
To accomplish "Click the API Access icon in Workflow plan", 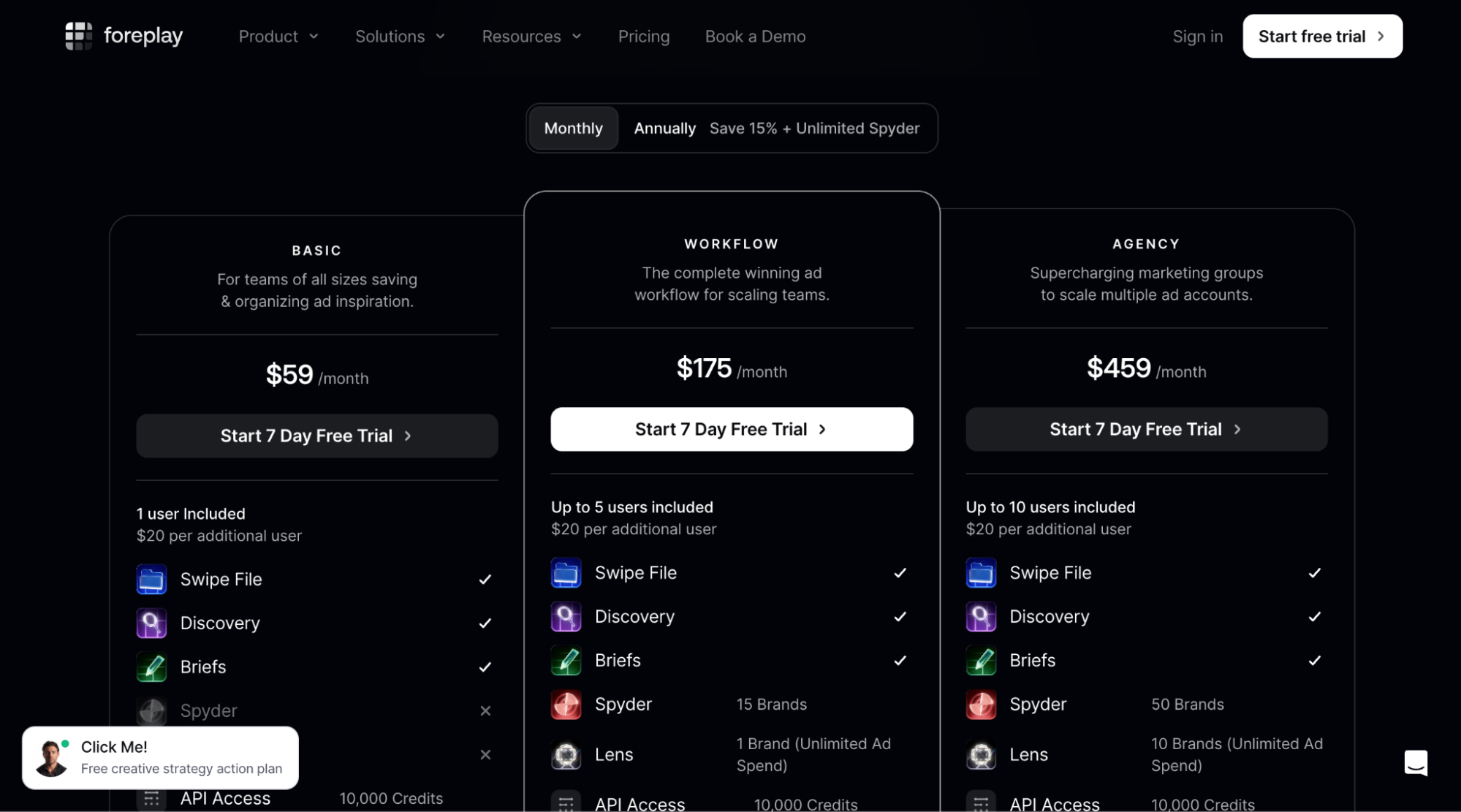I will tap(566, 802).
